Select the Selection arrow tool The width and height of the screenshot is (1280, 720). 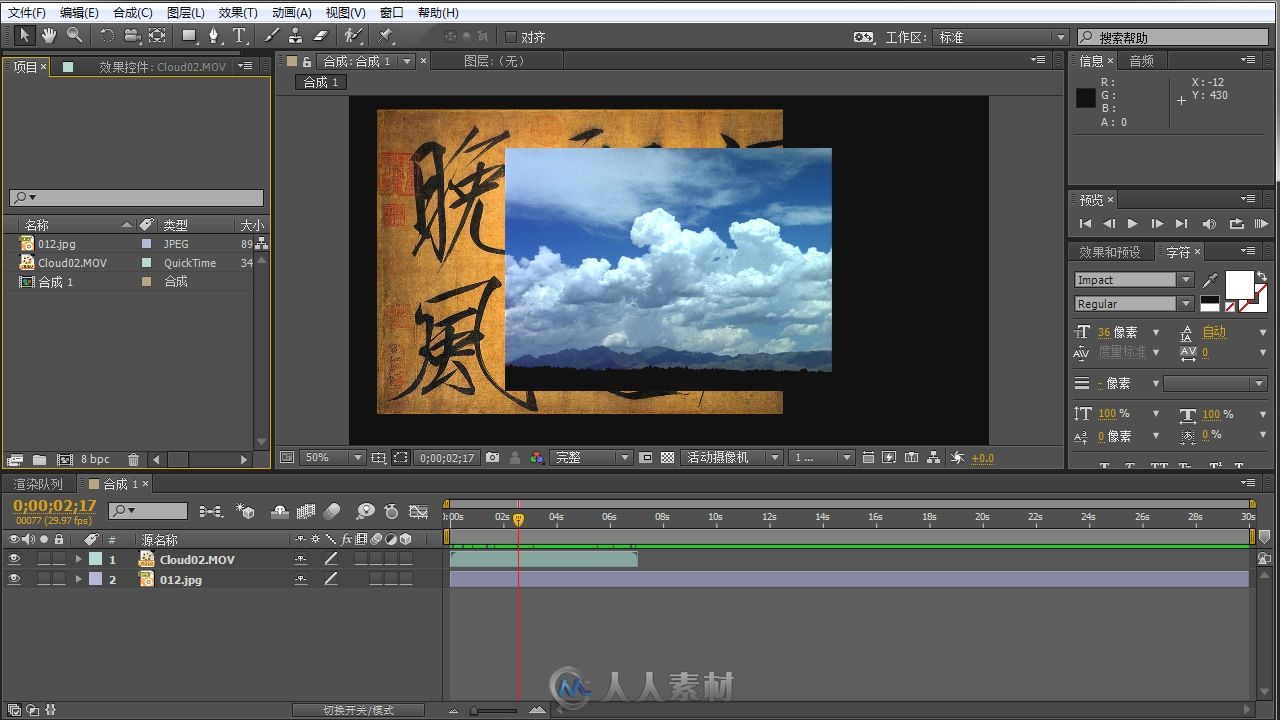coord(25,36)
